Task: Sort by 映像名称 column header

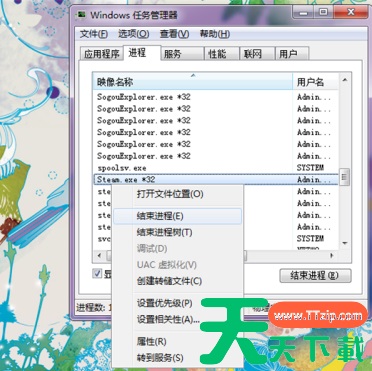Action: (193, 82)
